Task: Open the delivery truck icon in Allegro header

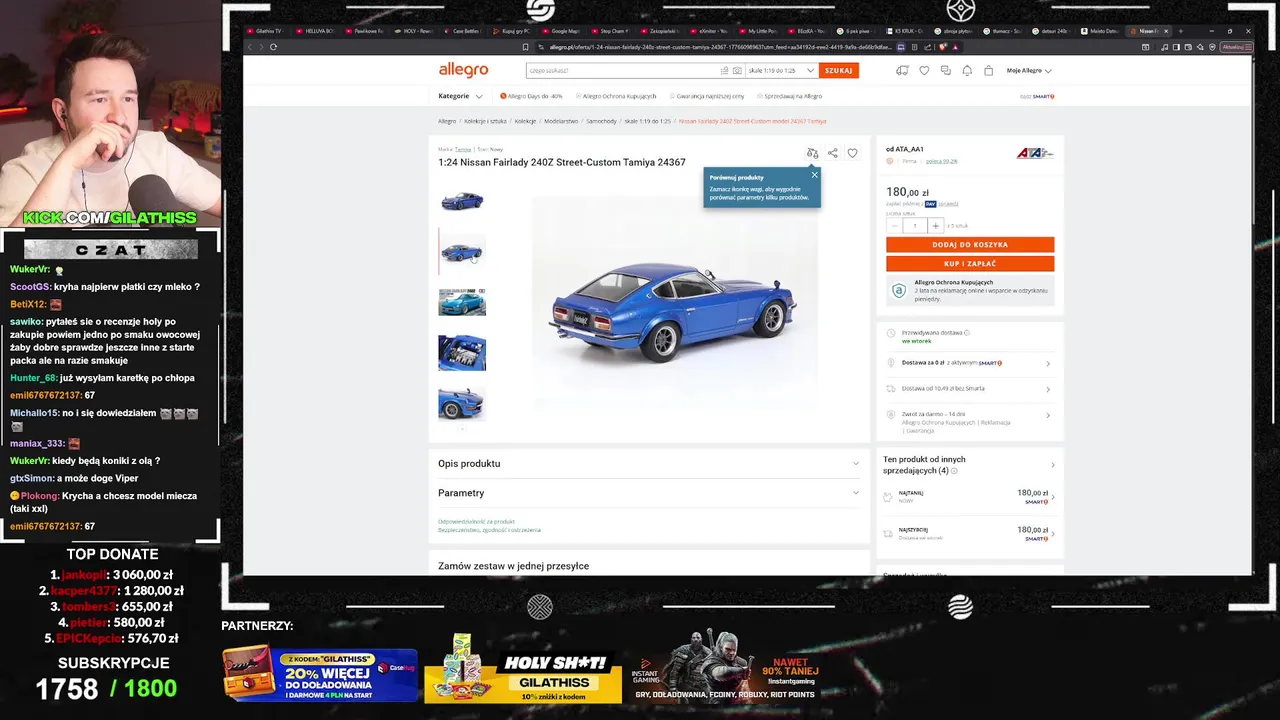Action: pyautogui.click(x=902, y=71)
